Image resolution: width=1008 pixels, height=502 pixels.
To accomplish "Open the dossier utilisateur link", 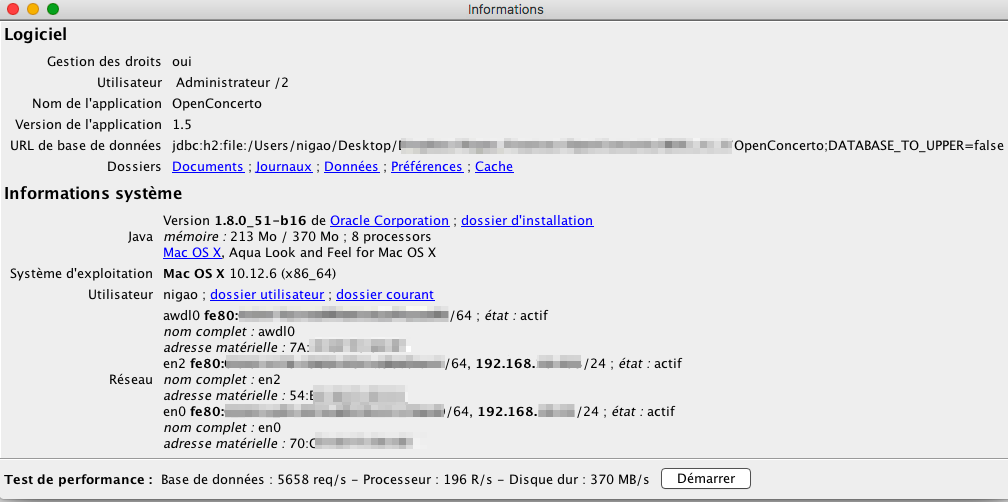I will pyautogui.click(x=267, y=294).
